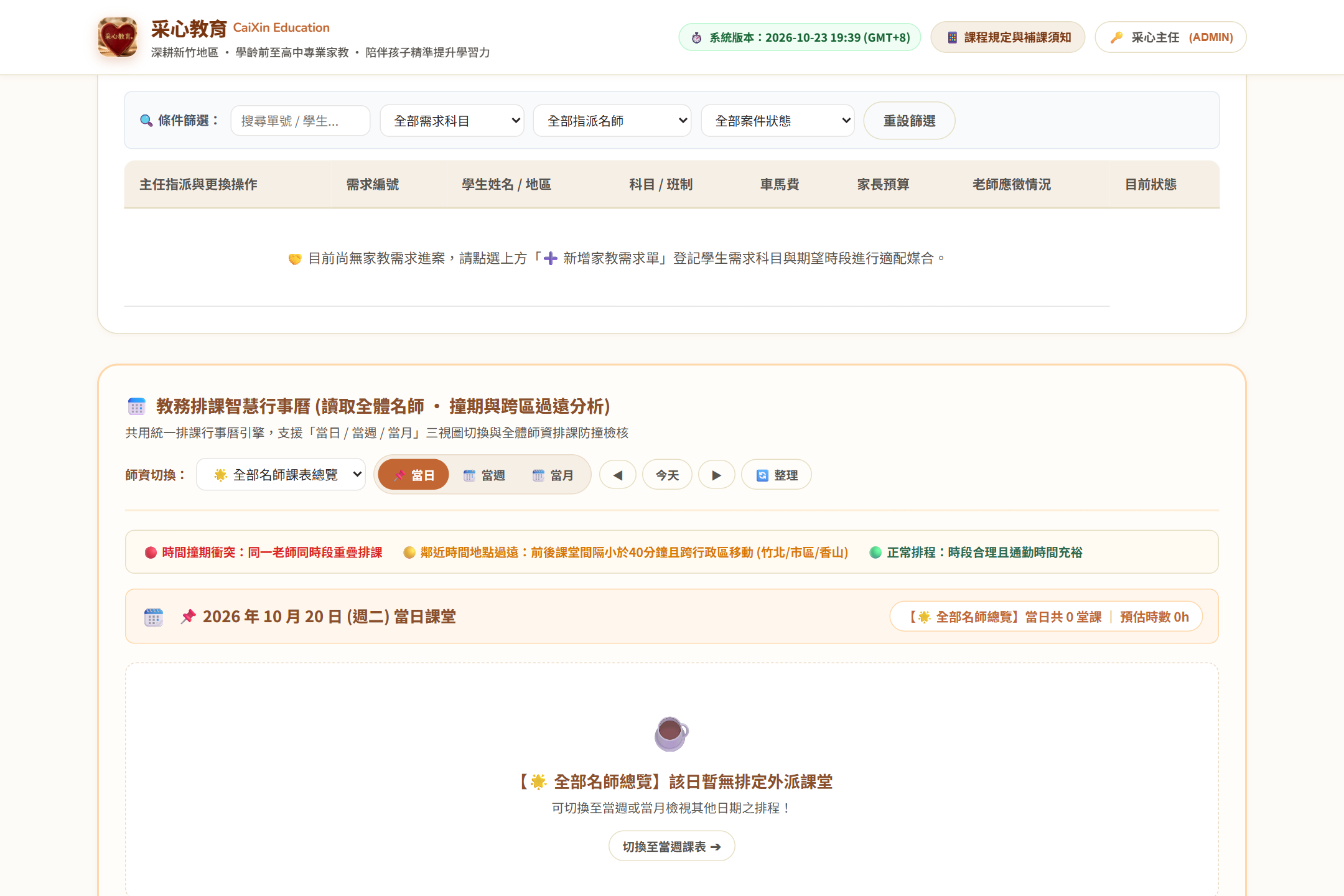Open the 采心主任 (ADMIN) account button
The height and width of the screenshot is (896, 1344).
(1170, 37)
